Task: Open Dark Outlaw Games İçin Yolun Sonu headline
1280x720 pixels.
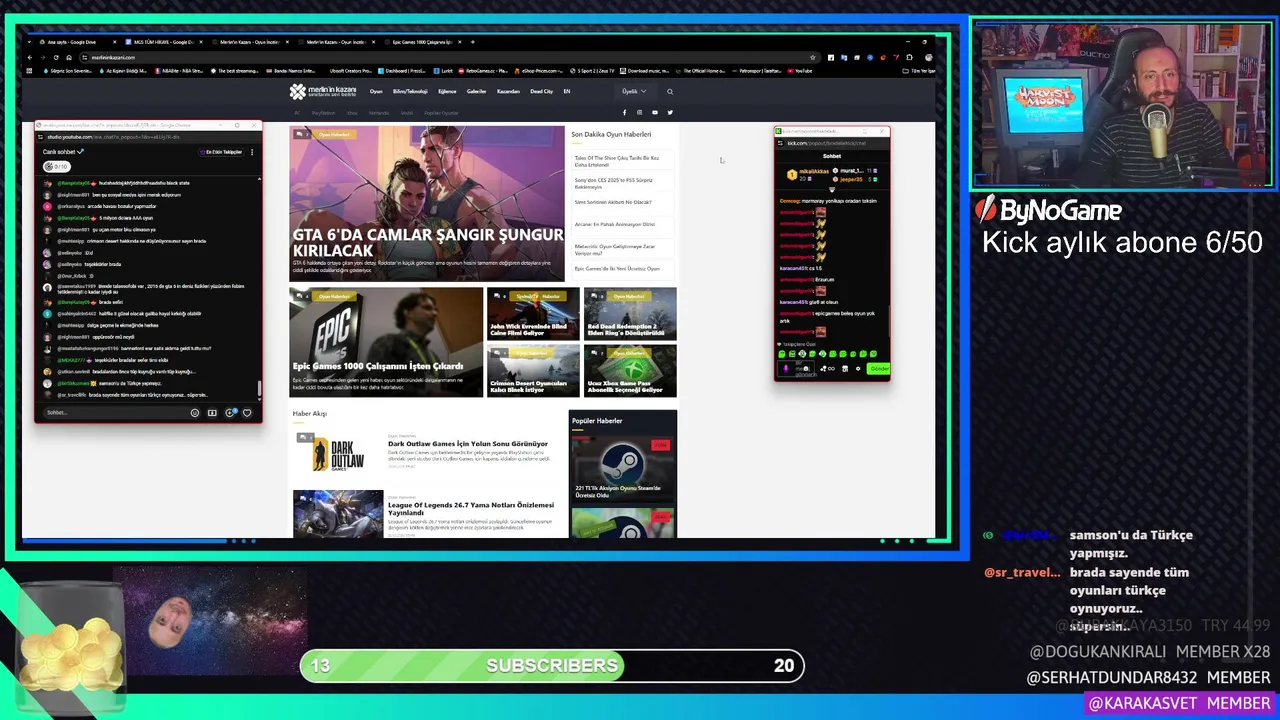Action: 468,443
